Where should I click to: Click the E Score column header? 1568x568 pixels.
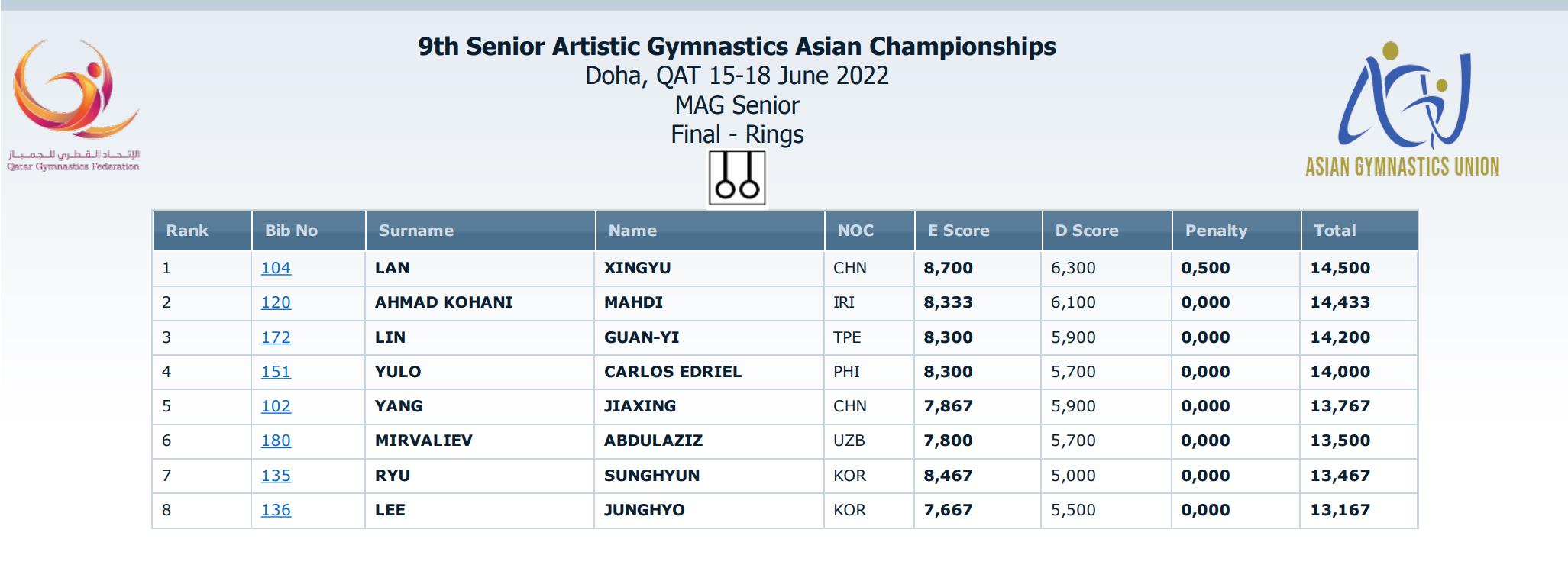pos(959,231)
